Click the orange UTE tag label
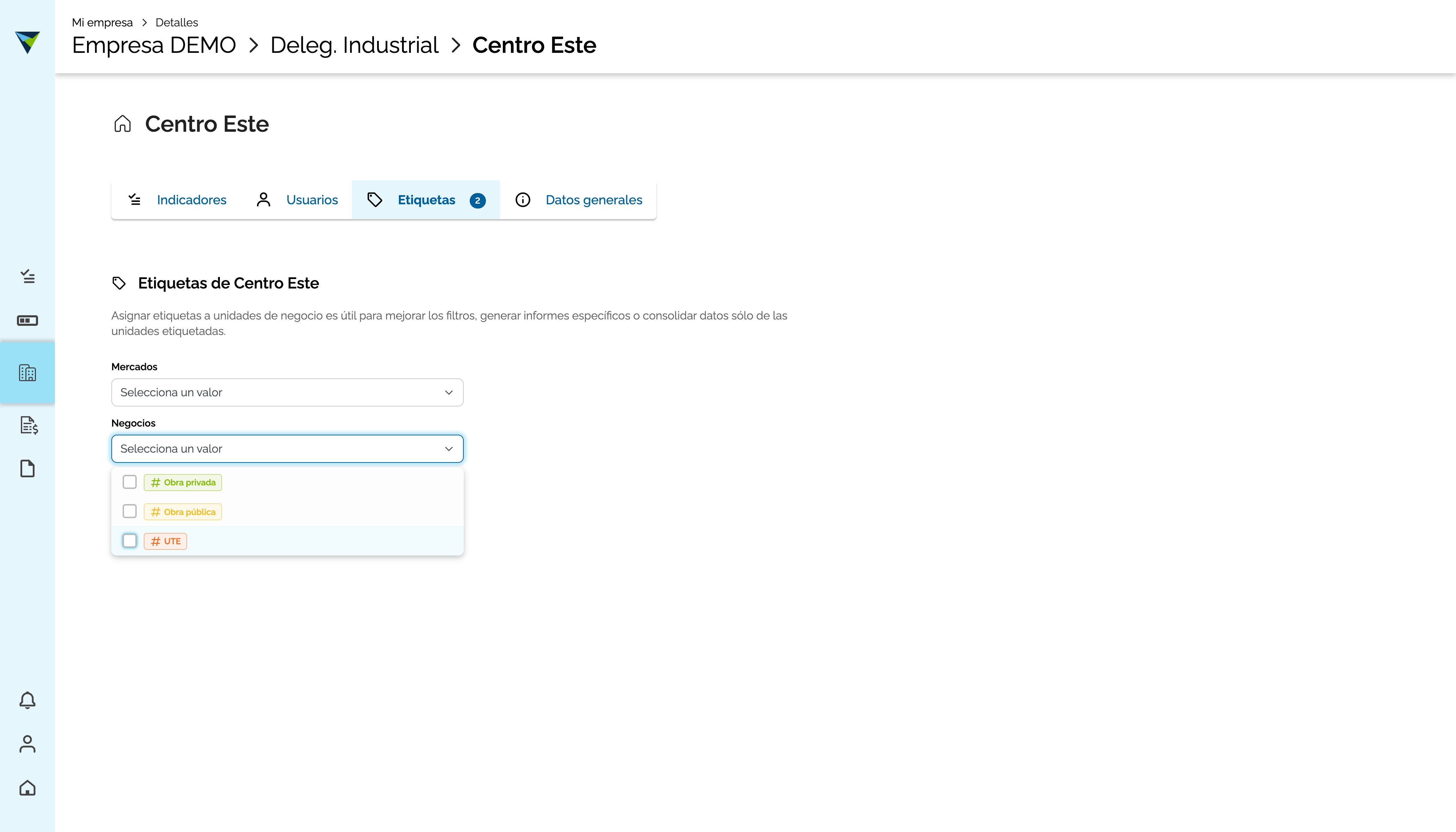The width and height of the screenshot is (1456, 832). (166, 541)
